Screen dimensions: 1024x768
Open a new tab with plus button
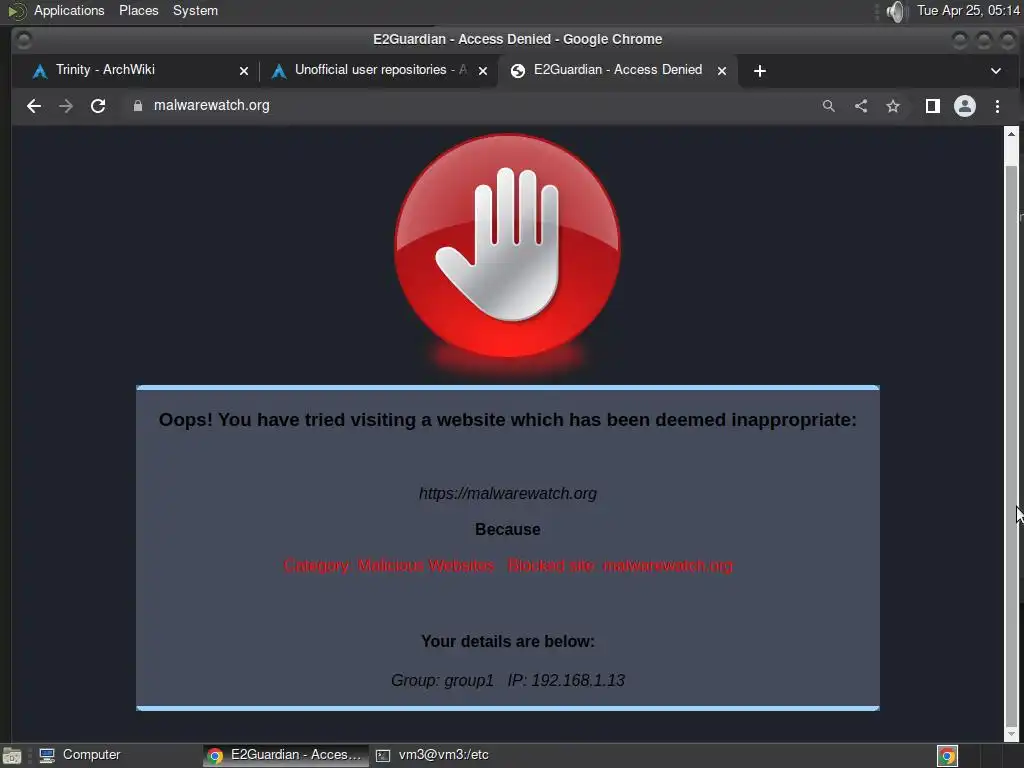(x=760, y=71)
